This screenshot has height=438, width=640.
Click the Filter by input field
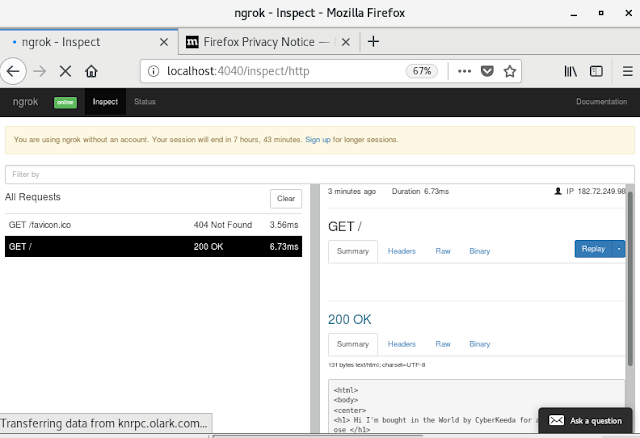[x=320, y=174]
